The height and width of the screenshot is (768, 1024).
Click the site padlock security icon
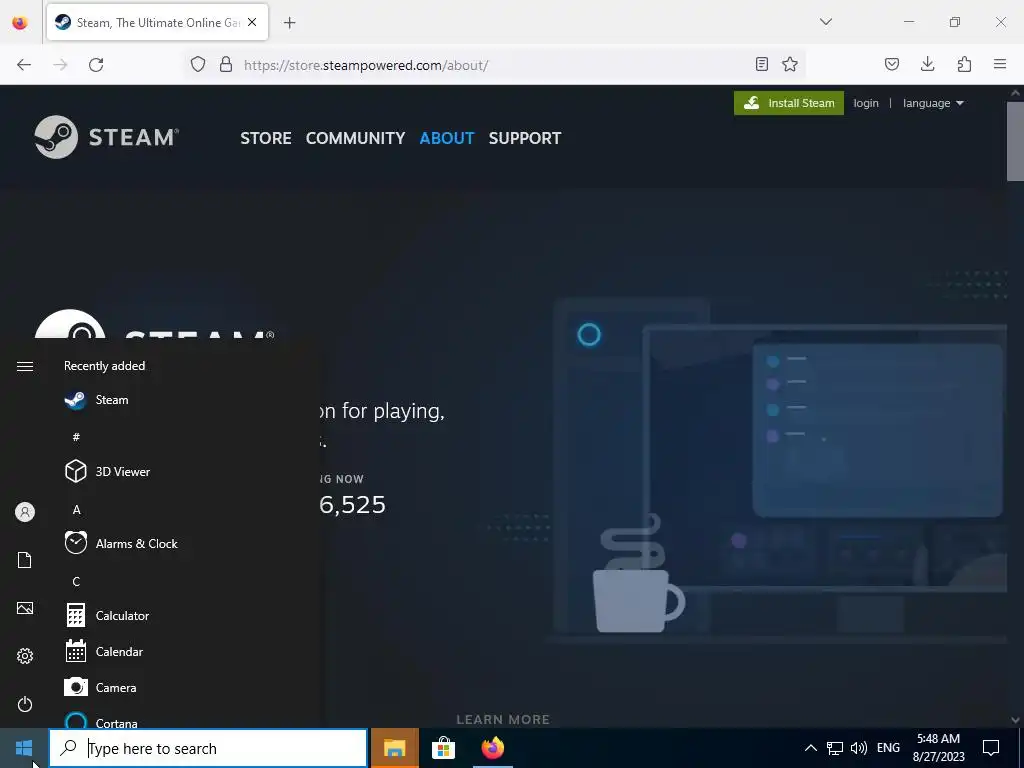tap(226, 65)
